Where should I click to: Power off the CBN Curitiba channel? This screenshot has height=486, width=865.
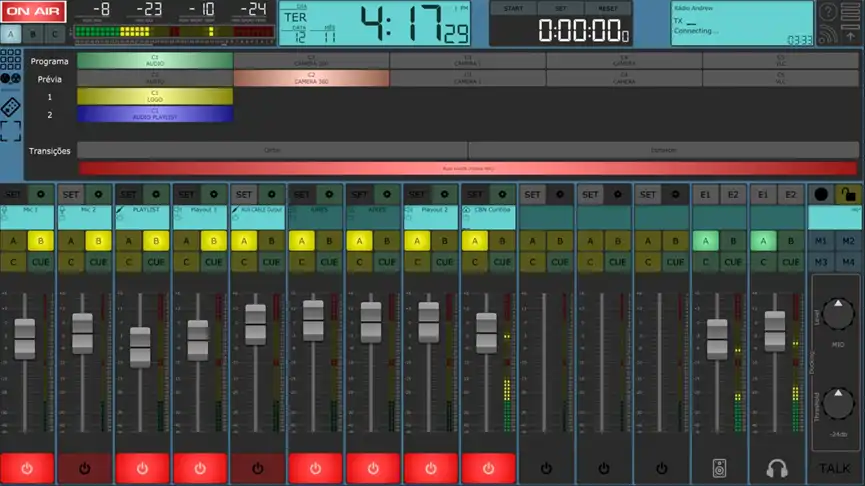[x=488, y=468]
